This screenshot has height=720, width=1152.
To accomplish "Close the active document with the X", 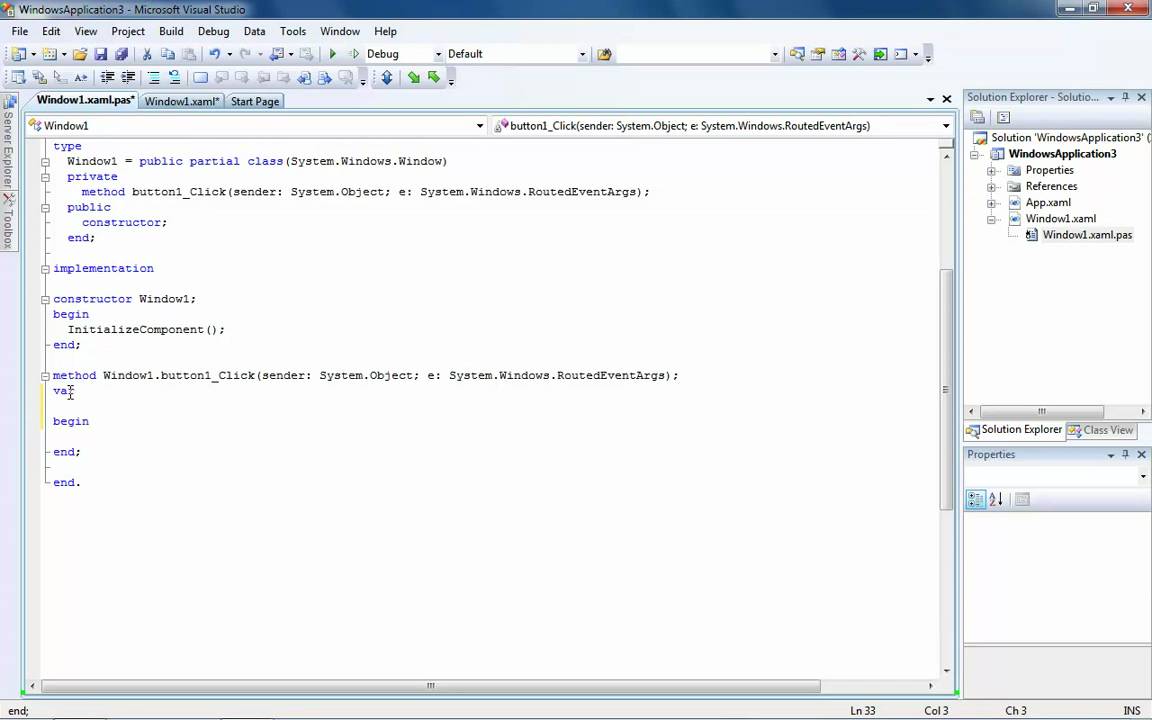I will coord(947,99).
